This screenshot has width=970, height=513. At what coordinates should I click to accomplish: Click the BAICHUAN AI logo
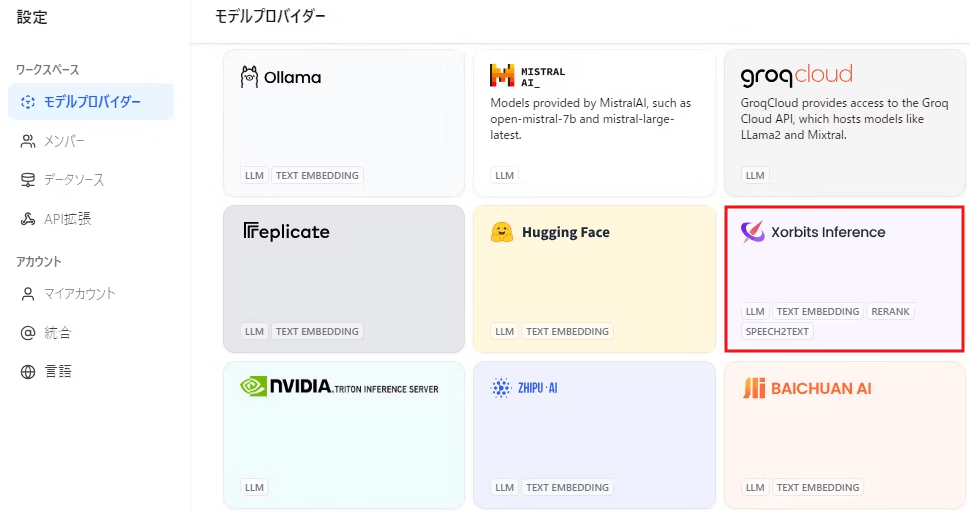(807, 389)
